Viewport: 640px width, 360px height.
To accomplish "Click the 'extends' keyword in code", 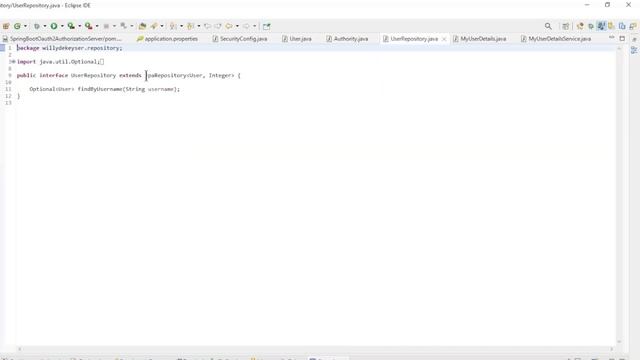I will click(x=130, y=76).
